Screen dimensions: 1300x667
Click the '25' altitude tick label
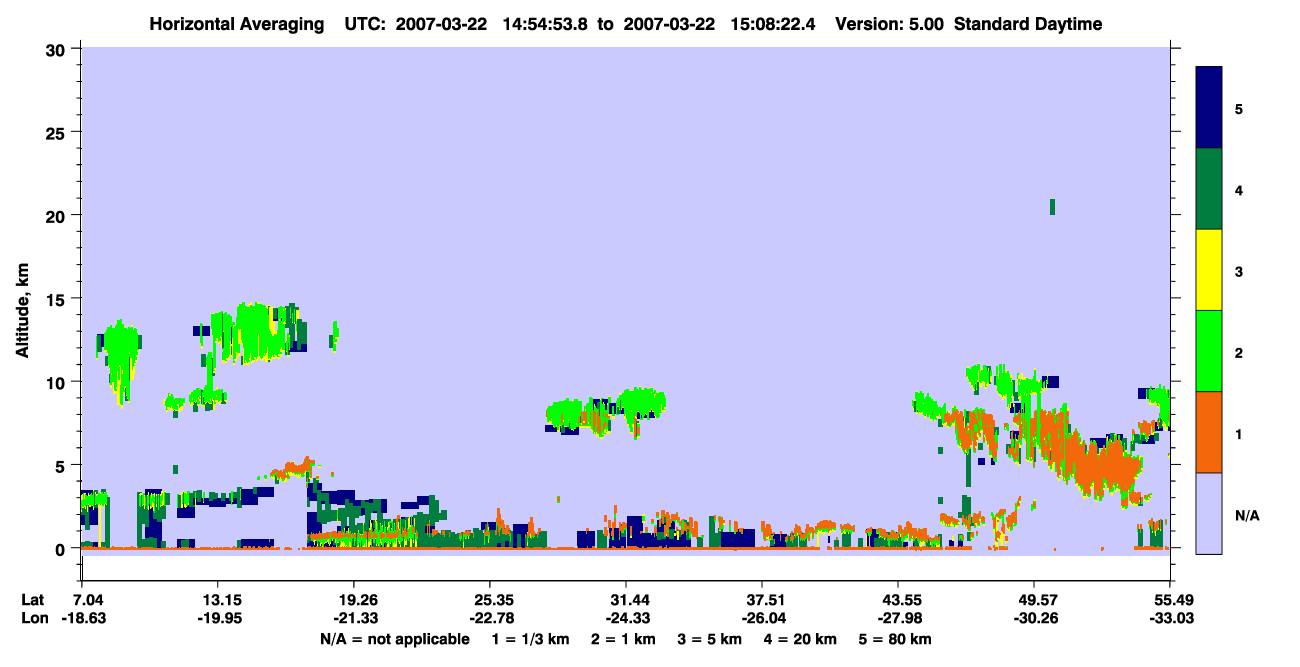(x=58, y=132)
